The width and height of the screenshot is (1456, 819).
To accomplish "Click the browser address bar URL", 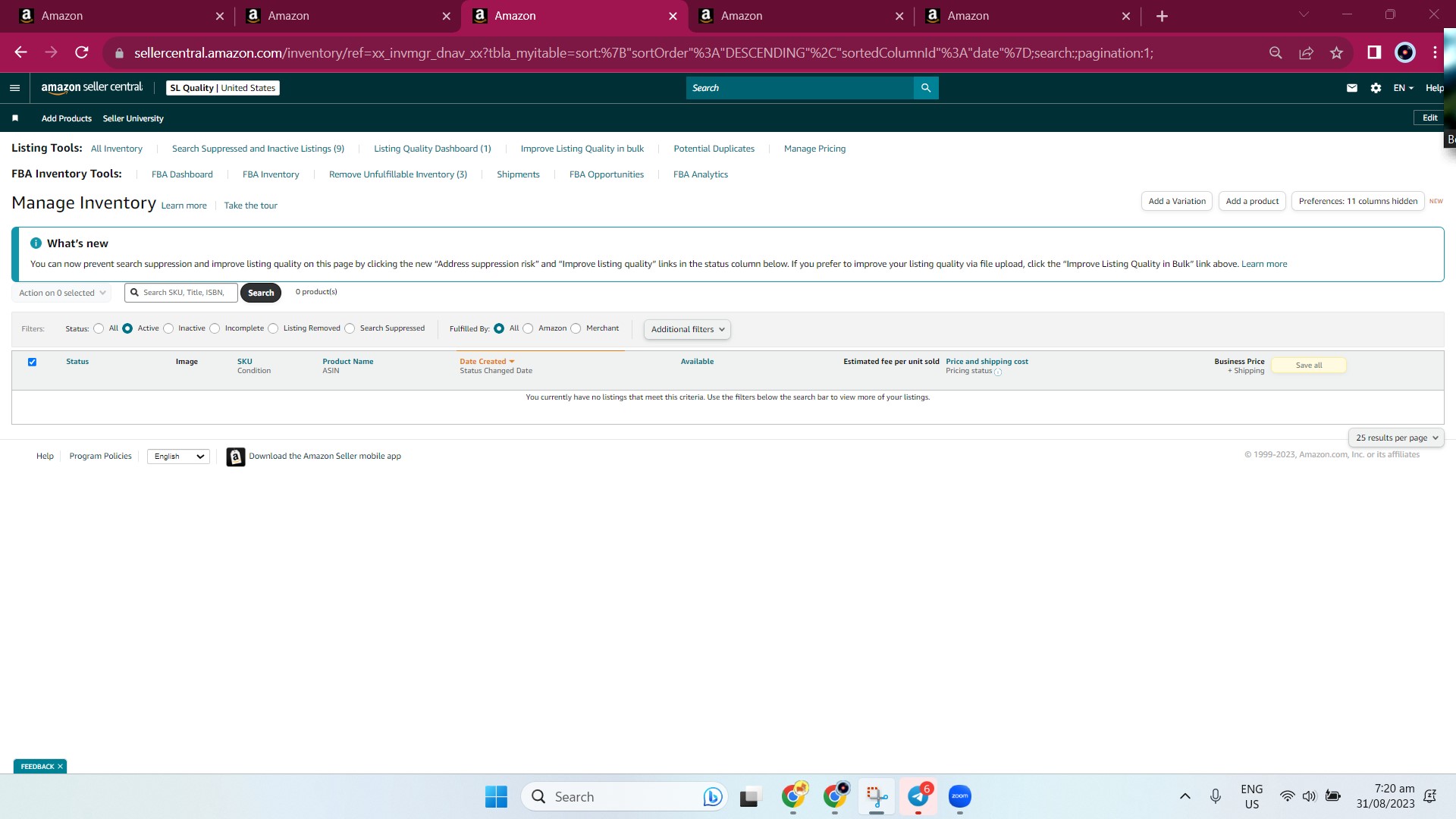I will click(644, 53).
